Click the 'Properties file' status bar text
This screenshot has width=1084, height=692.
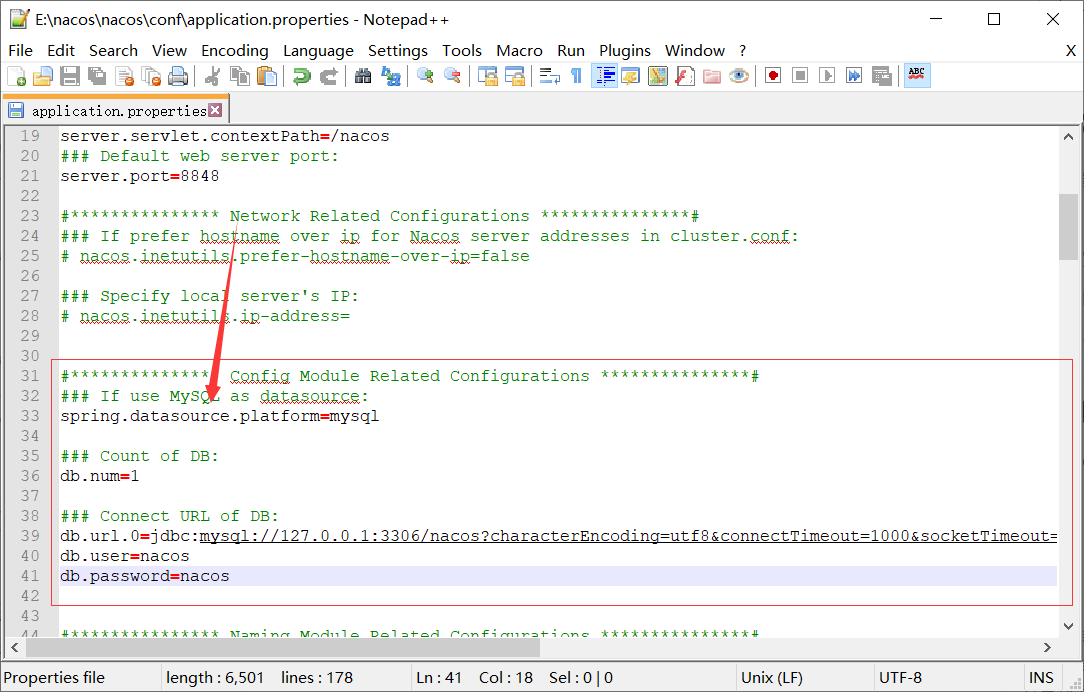[x=55, y=677]
